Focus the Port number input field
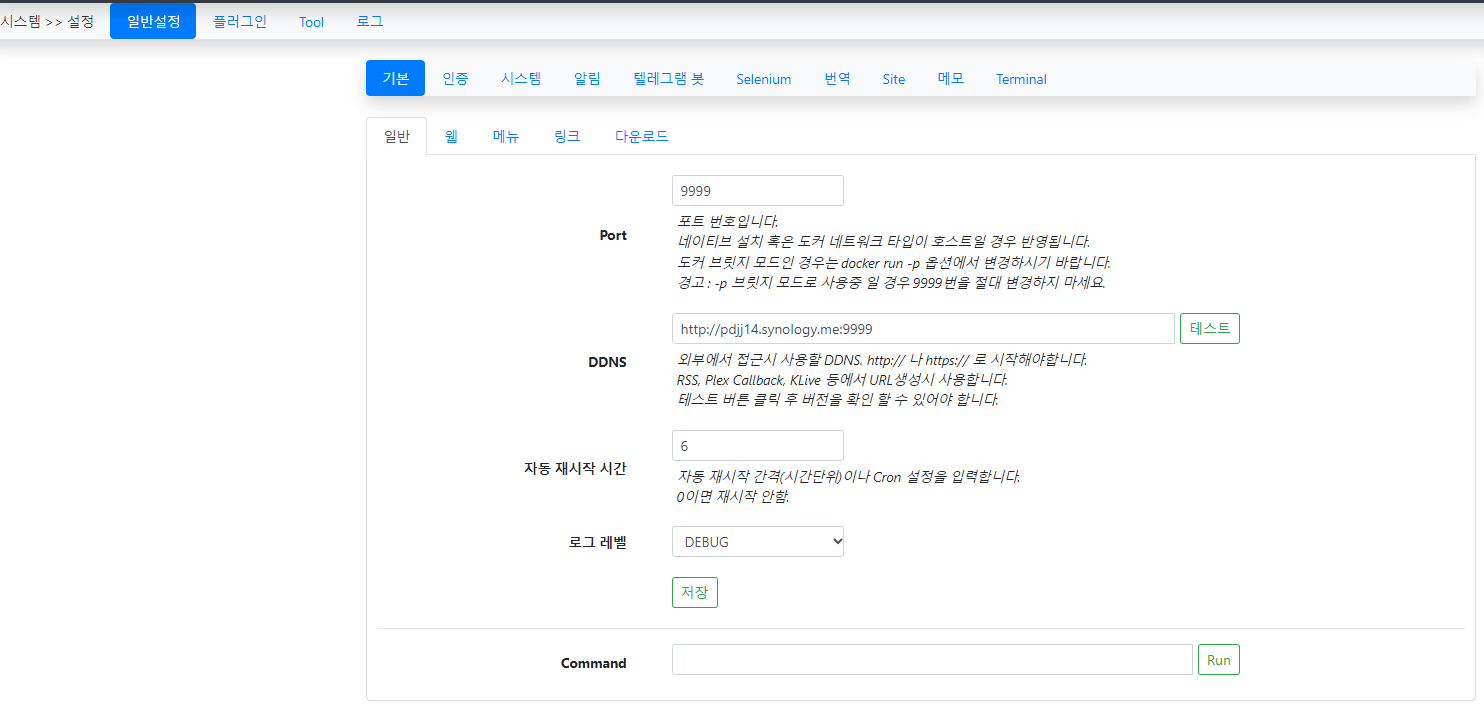This screenshot has height=723, width=1484. (757, 191)
